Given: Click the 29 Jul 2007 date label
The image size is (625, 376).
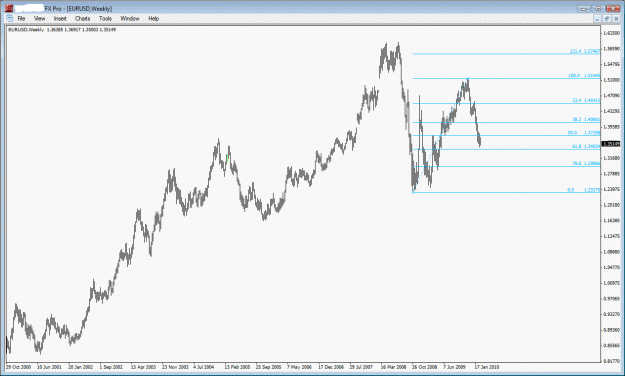Looking at the screenshot, I should [x=362, y=367].
